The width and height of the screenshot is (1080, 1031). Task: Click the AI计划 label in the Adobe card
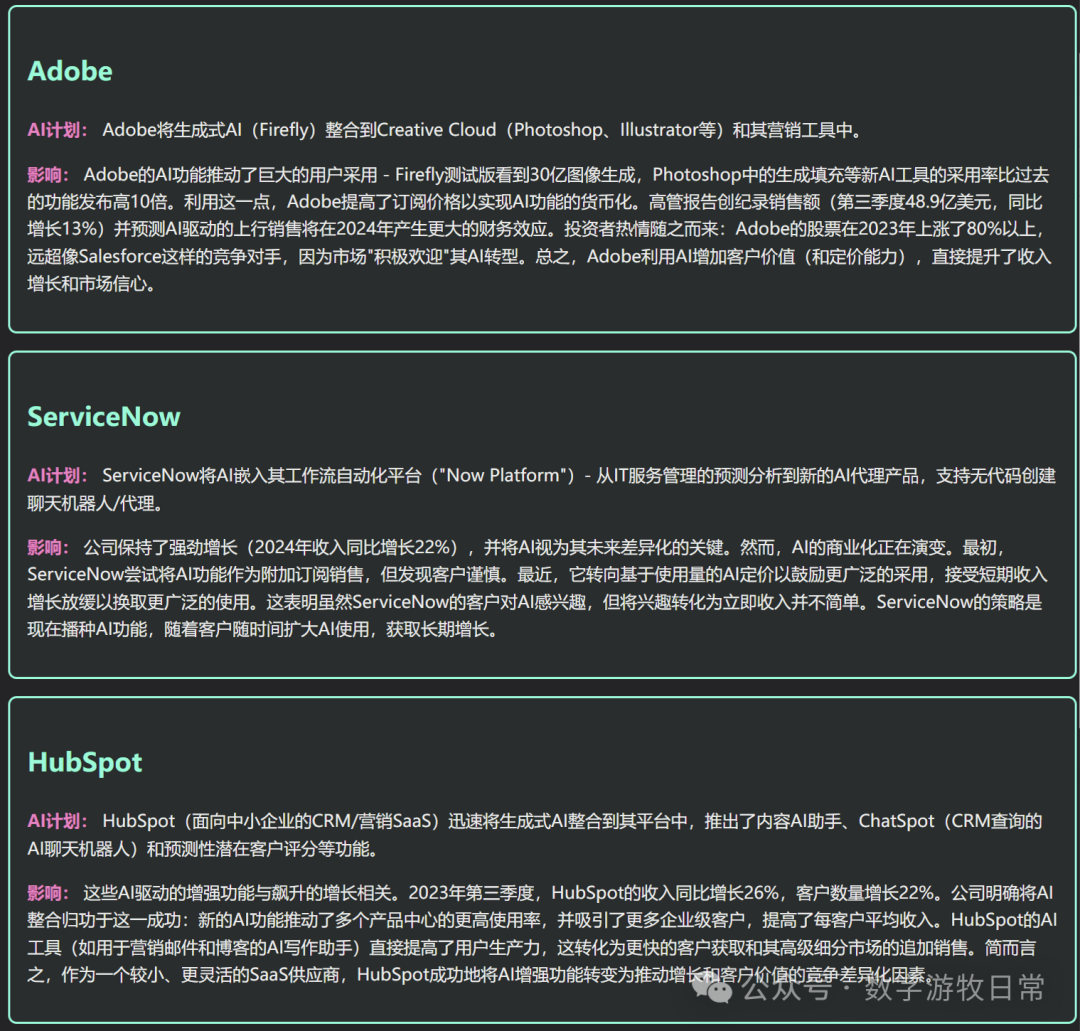[57, 130]
